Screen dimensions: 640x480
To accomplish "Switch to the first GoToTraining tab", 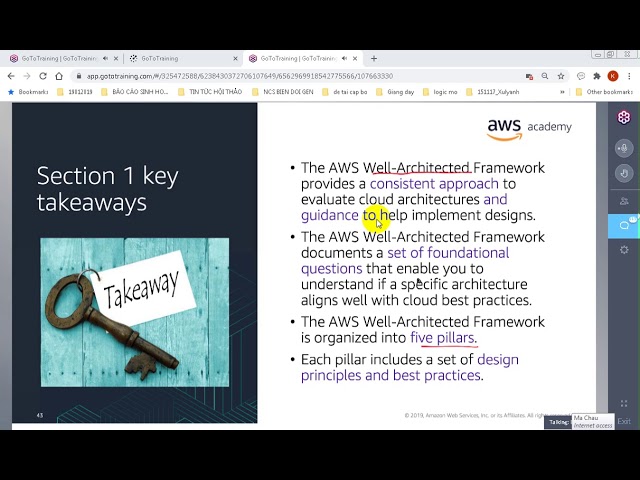I will click(59, 58).
